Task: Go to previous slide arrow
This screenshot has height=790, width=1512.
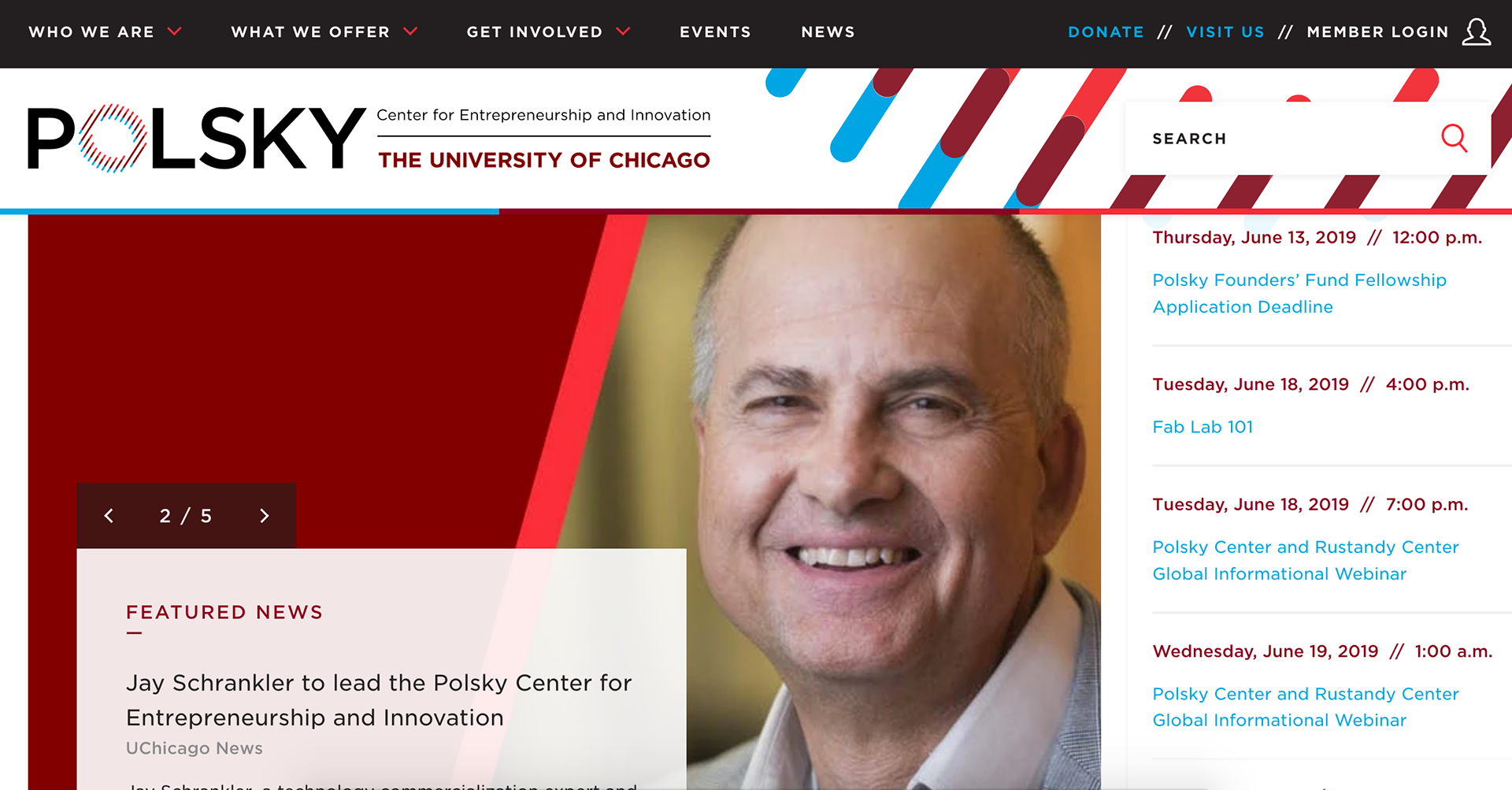Action: pyautogui.click(x=109, y=516)
